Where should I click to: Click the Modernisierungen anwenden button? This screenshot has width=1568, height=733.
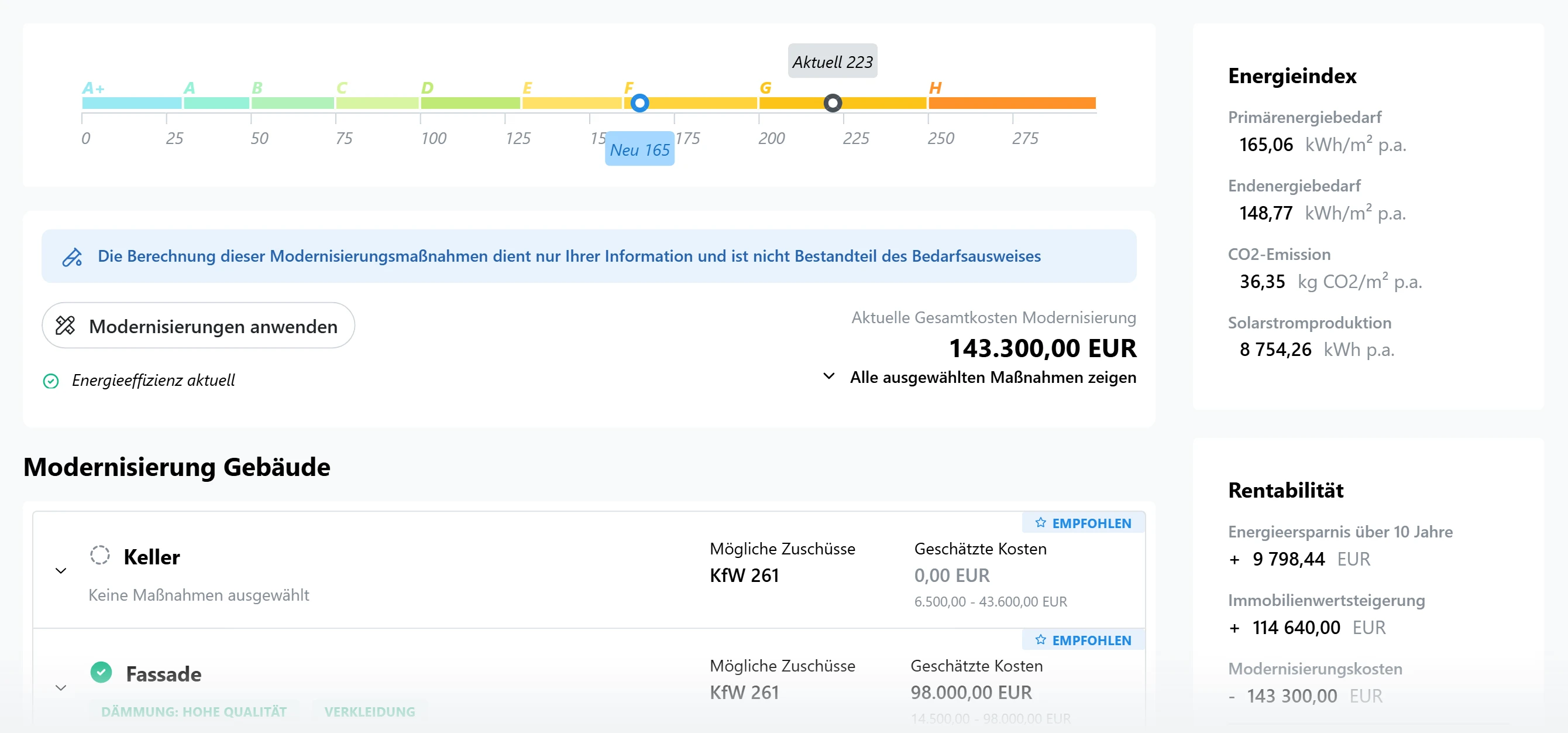[198, 326]
